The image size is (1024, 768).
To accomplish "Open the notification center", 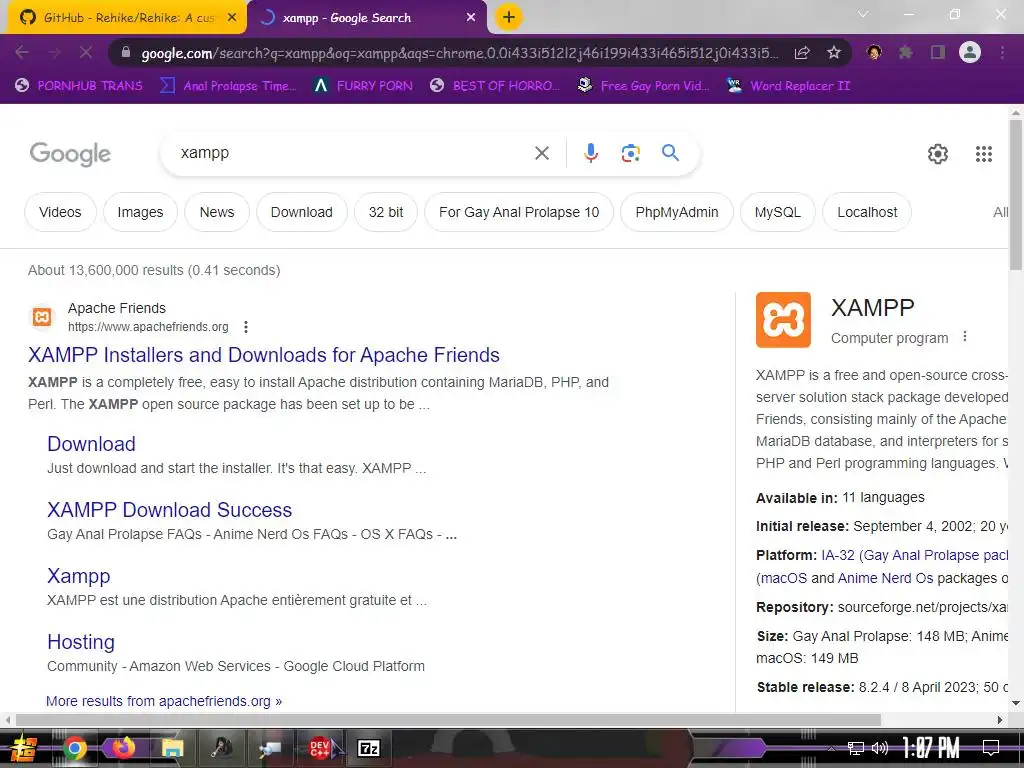I will point(991,748).
